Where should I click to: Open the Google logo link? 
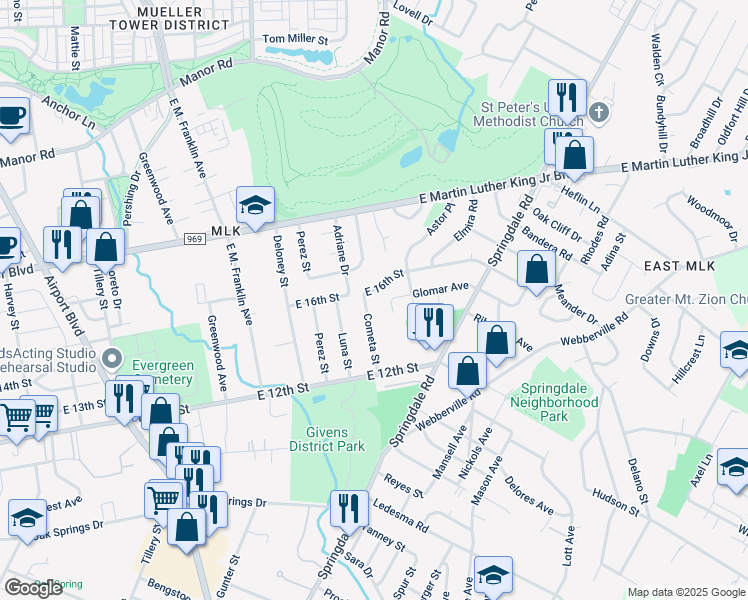point(33,588)
